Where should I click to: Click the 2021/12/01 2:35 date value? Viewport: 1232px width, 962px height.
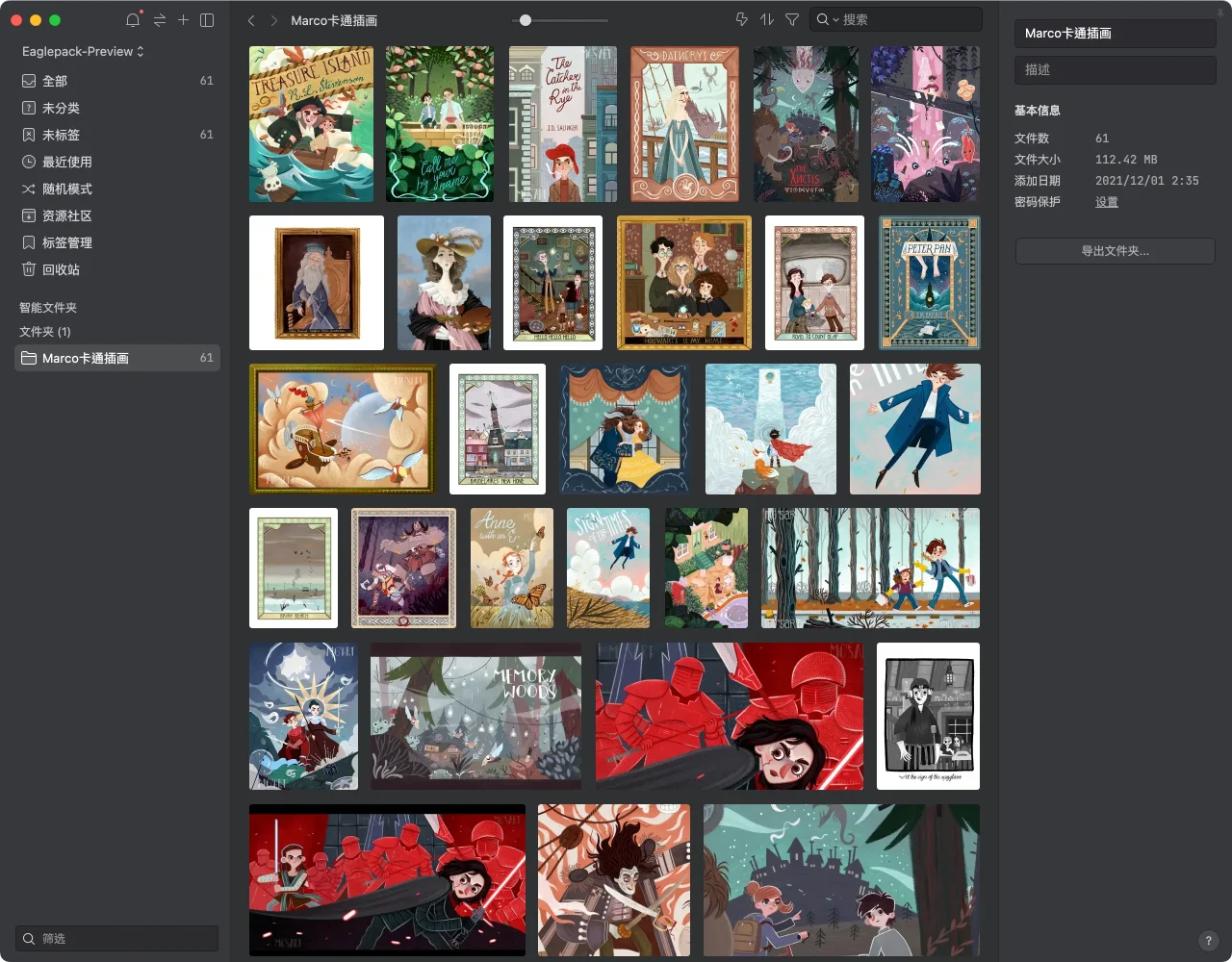(1147, 181)
